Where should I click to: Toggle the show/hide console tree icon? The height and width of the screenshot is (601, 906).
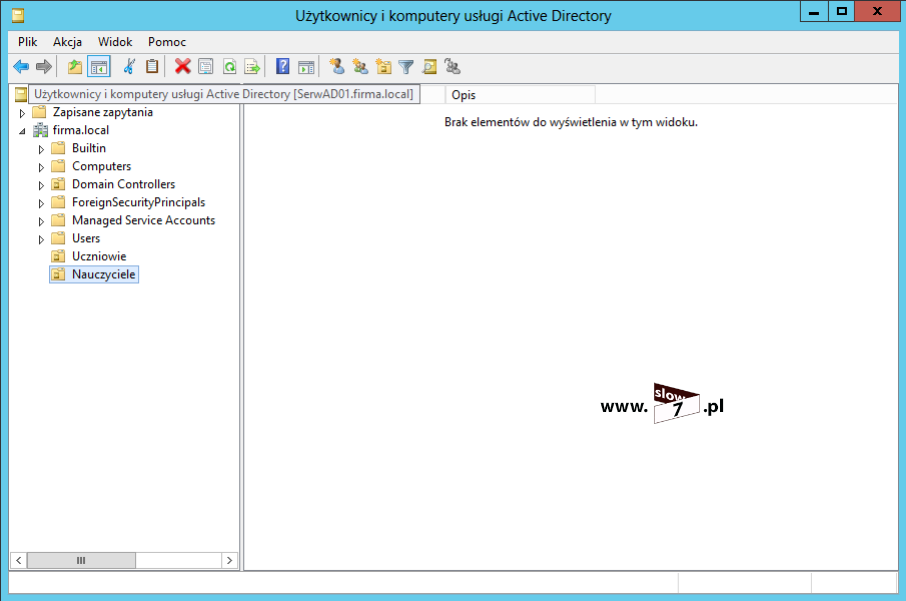pyautogui.click(x=98, y=67)
